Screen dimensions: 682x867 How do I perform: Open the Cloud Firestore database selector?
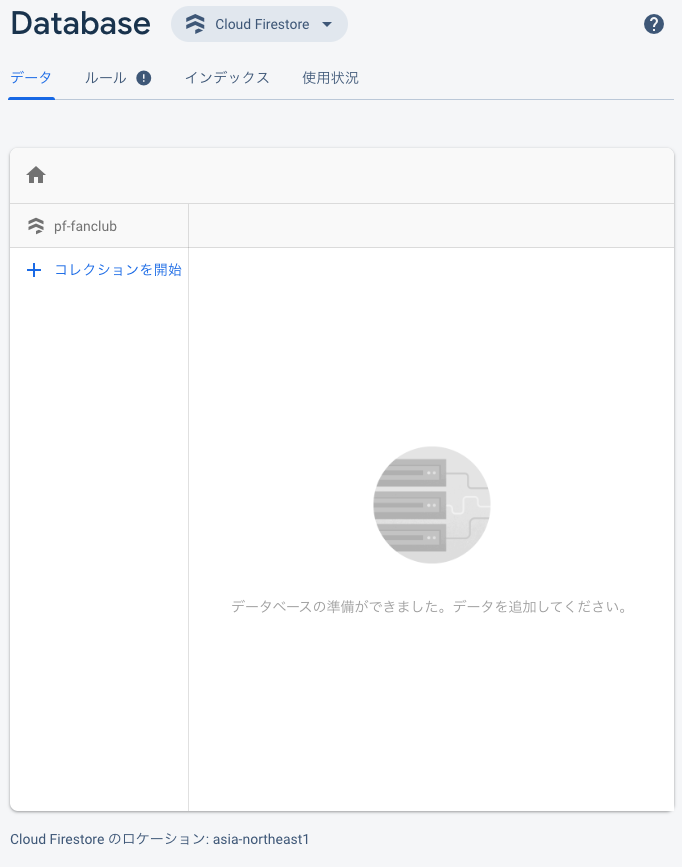pyautogui.click(x=259, y=23)
